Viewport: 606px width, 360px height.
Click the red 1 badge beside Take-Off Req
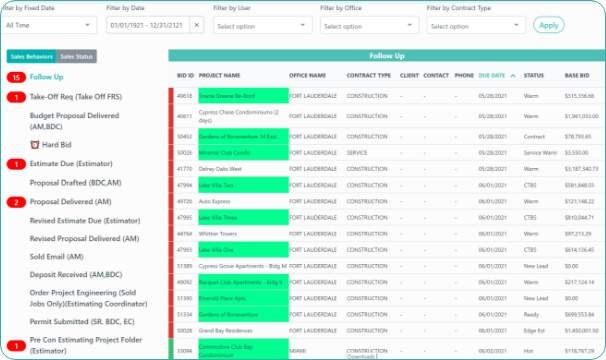click(16, 97)
